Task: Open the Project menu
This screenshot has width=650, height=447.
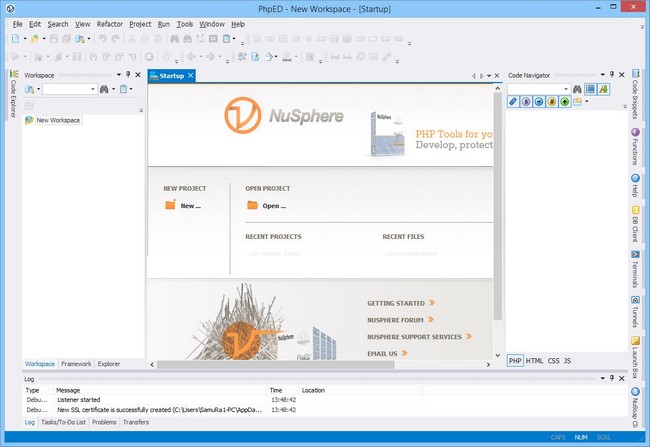Action: [x=140, y=24]
